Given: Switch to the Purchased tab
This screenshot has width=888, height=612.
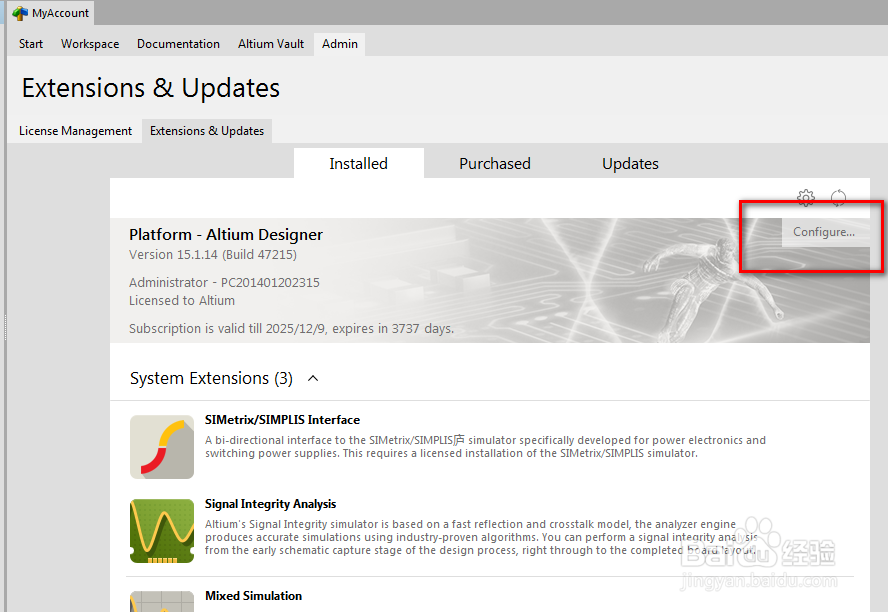Looking at the screenshot, I should tap(495, 164).
